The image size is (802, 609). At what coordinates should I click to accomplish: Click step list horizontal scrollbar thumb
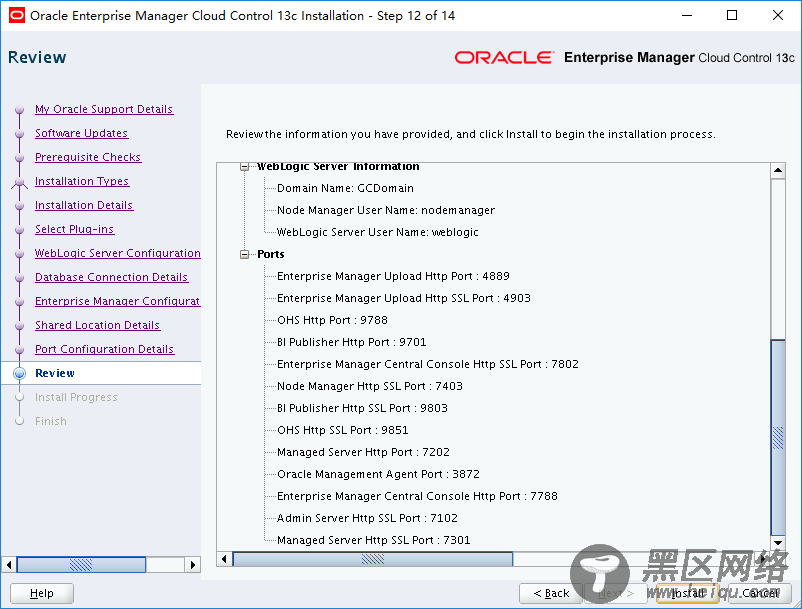coord(81,565)
